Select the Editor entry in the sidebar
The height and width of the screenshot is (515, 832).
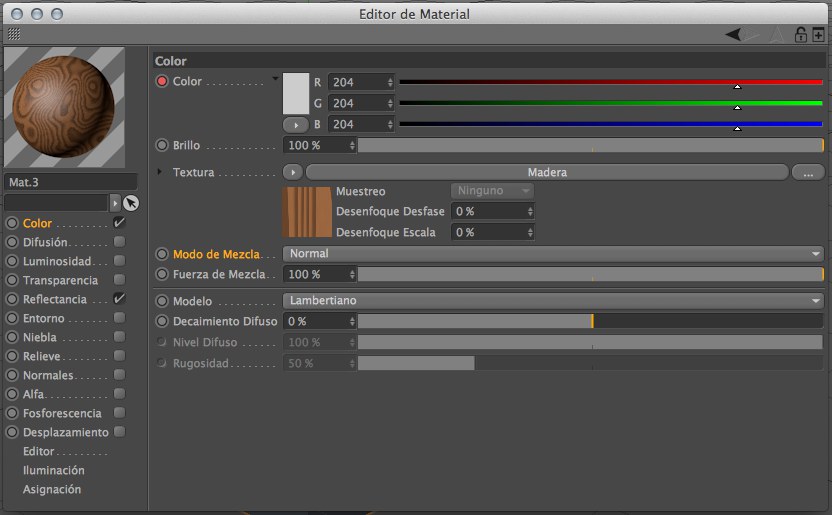(x=39, y=451)
